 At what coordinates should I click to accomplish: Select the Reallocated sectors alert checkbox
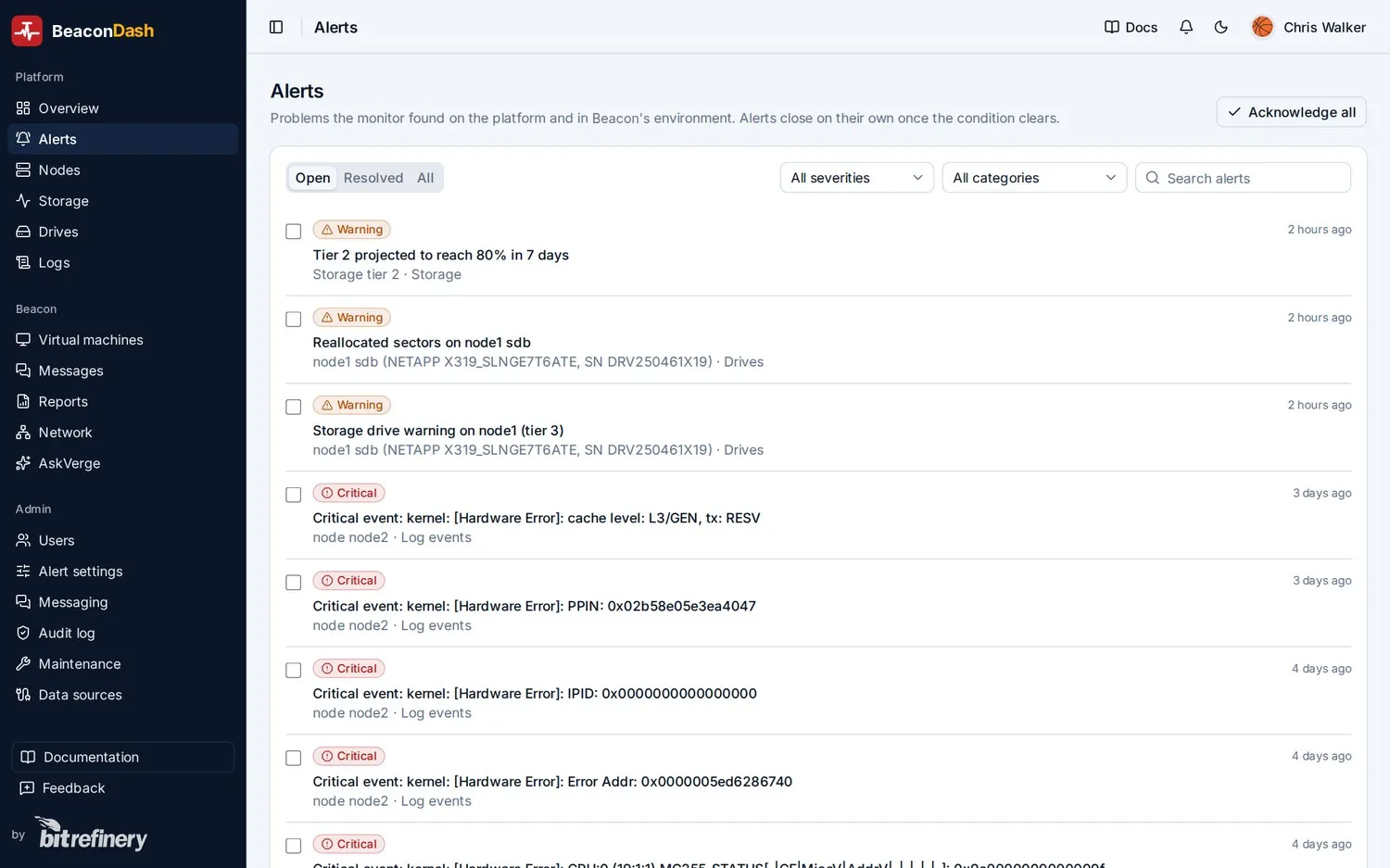(294, 320)
